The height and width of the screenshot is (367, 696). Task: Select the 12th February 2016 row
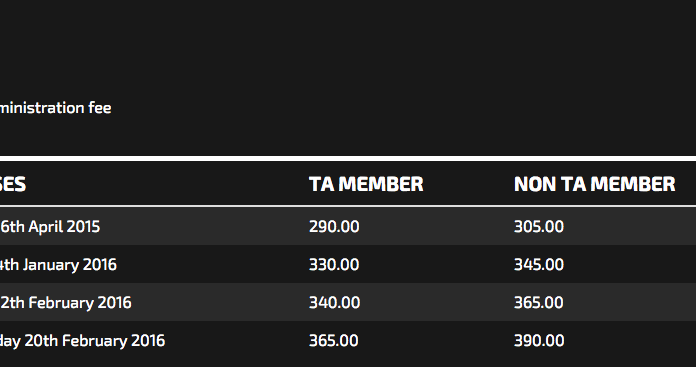[x=348, y=302]
